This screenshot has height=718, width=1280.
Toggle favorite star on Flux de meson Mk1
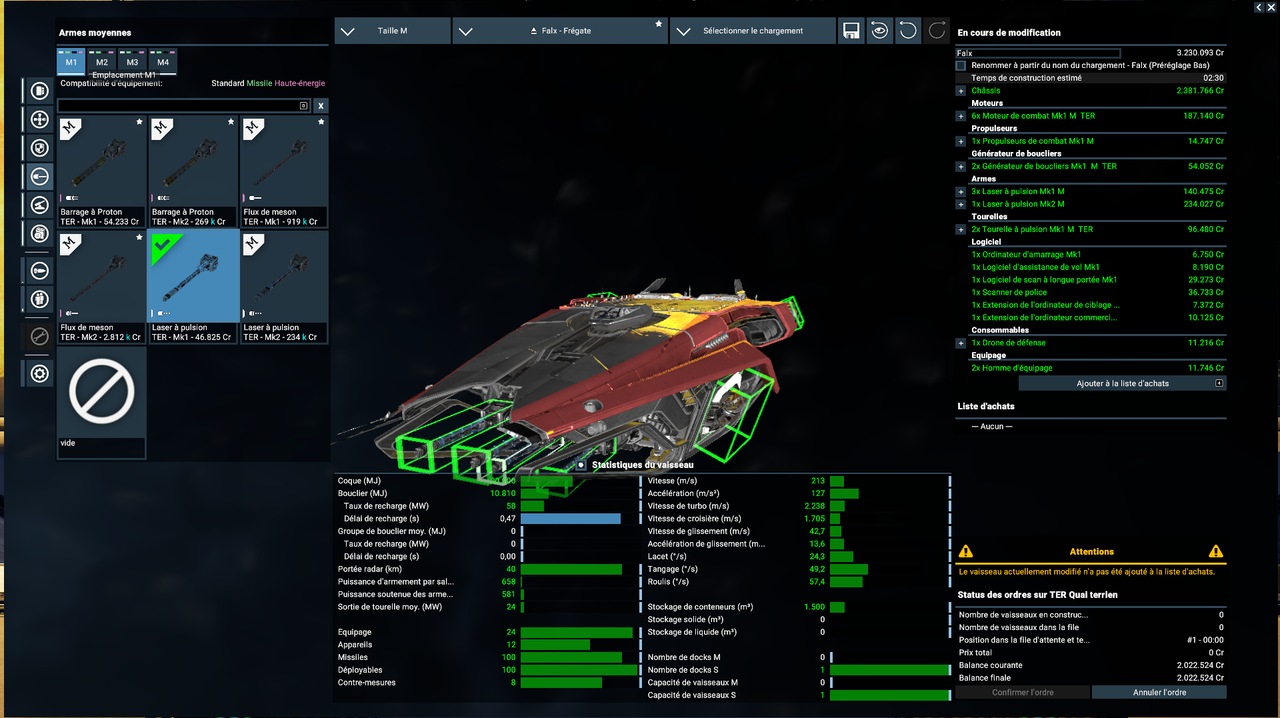tap(321, 122)
